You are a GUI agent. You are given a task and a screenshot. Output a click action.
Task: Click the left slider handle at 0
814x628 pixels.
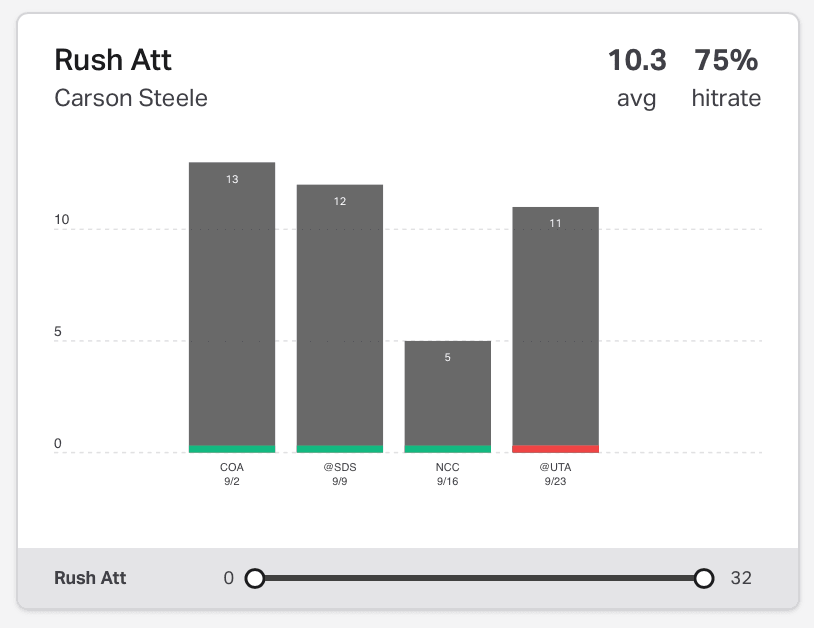click(255, 578)
